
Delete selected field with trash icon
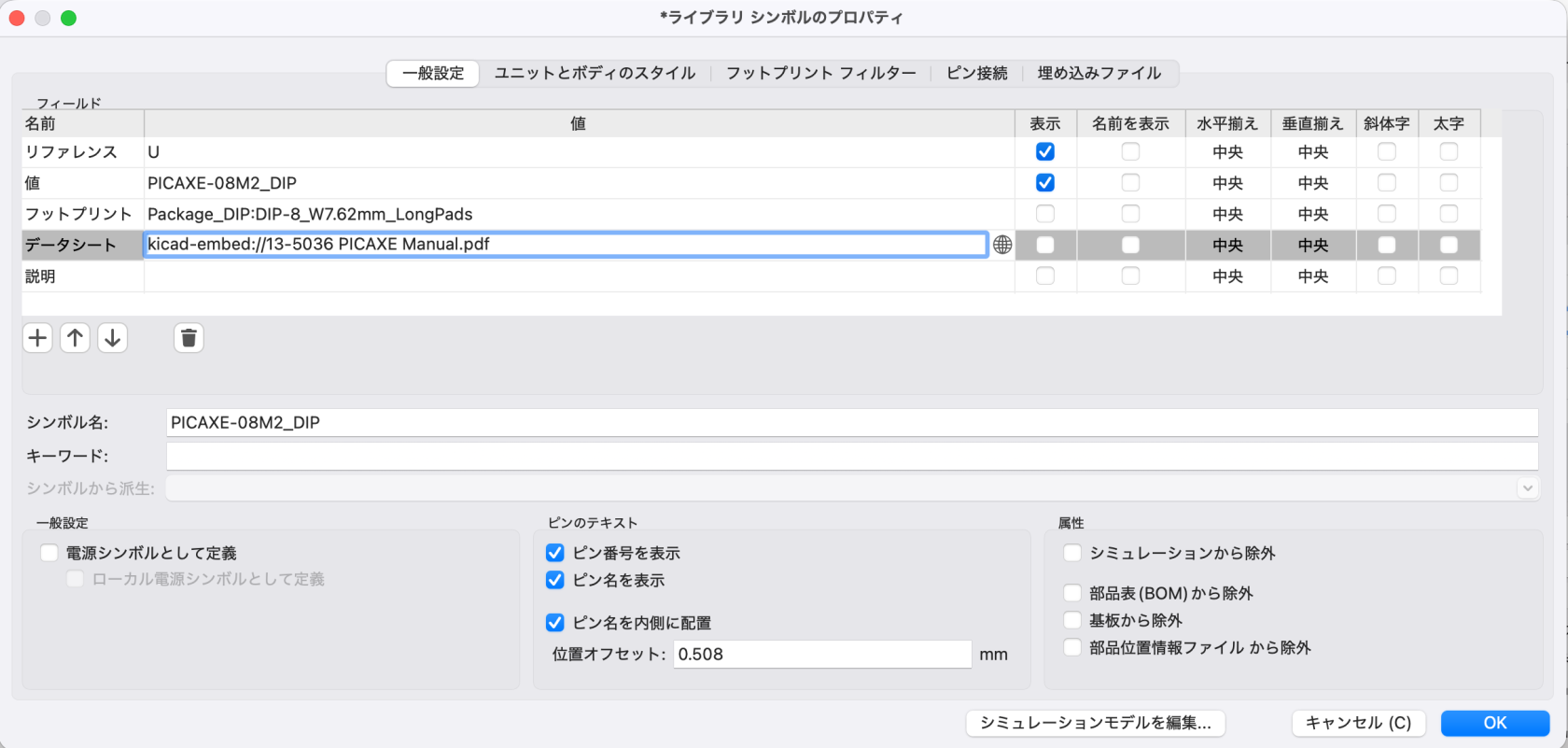(189, 338)
